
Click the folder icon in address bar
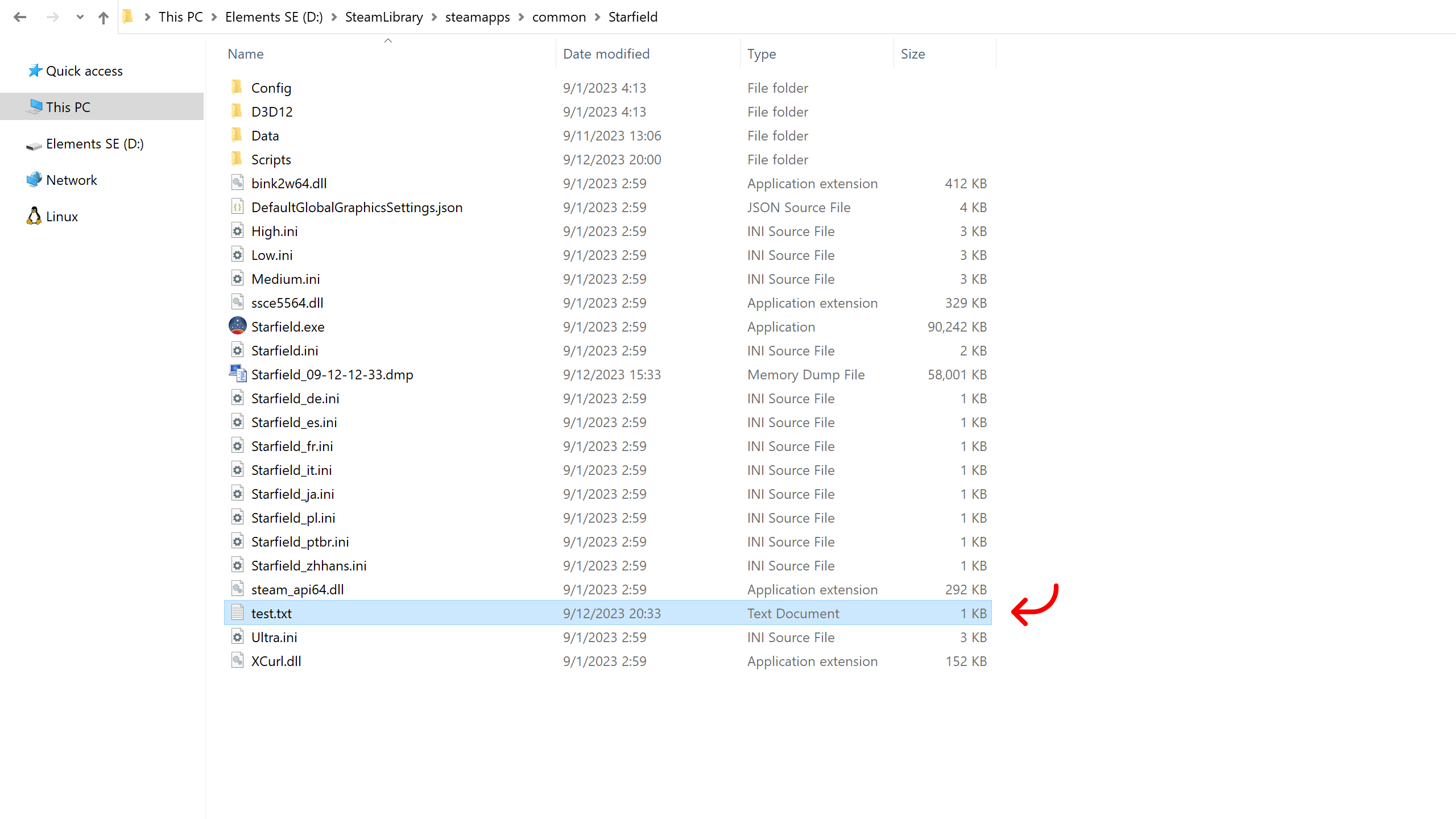[x=128, y=16]
